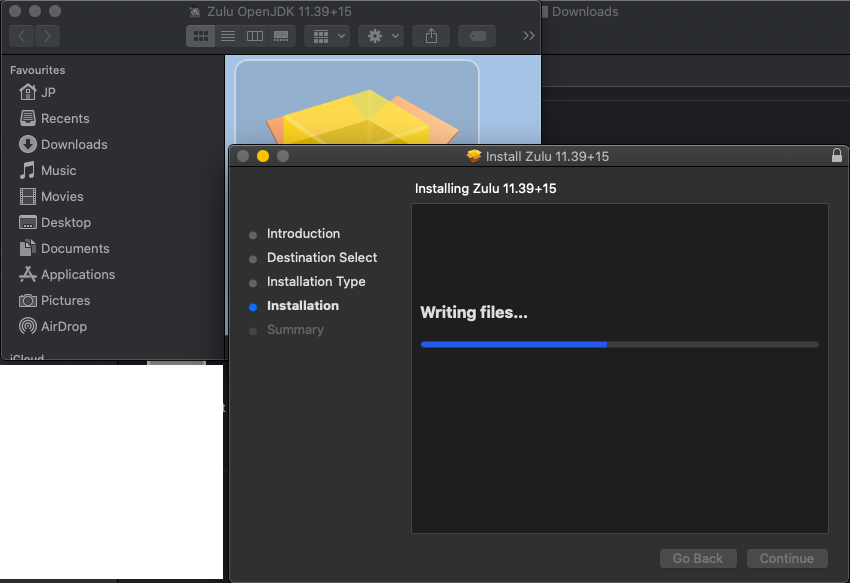Image resolution: width=850 pixels, height=583 pixels.
Task: Switch Finder to column view
Action: click(255, 36)
